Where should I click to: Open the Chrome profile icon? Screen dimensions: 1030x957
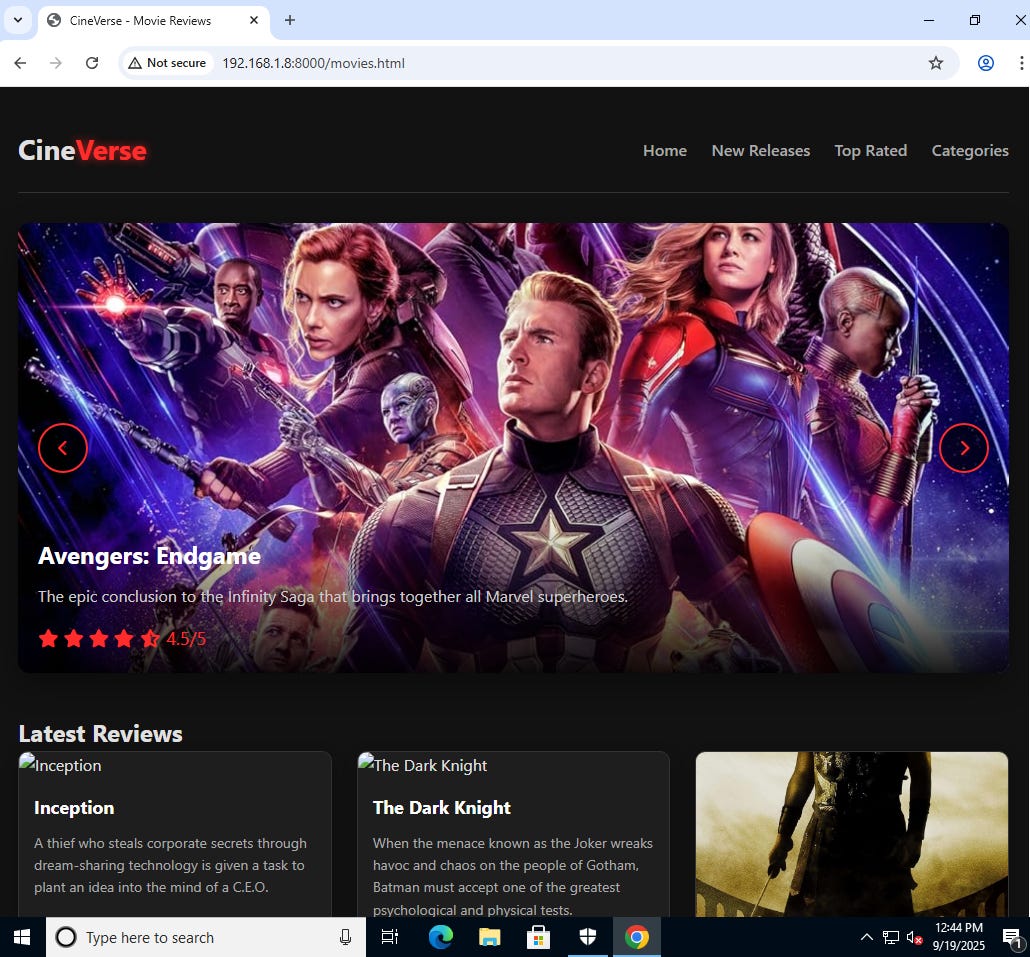(985, 63)
